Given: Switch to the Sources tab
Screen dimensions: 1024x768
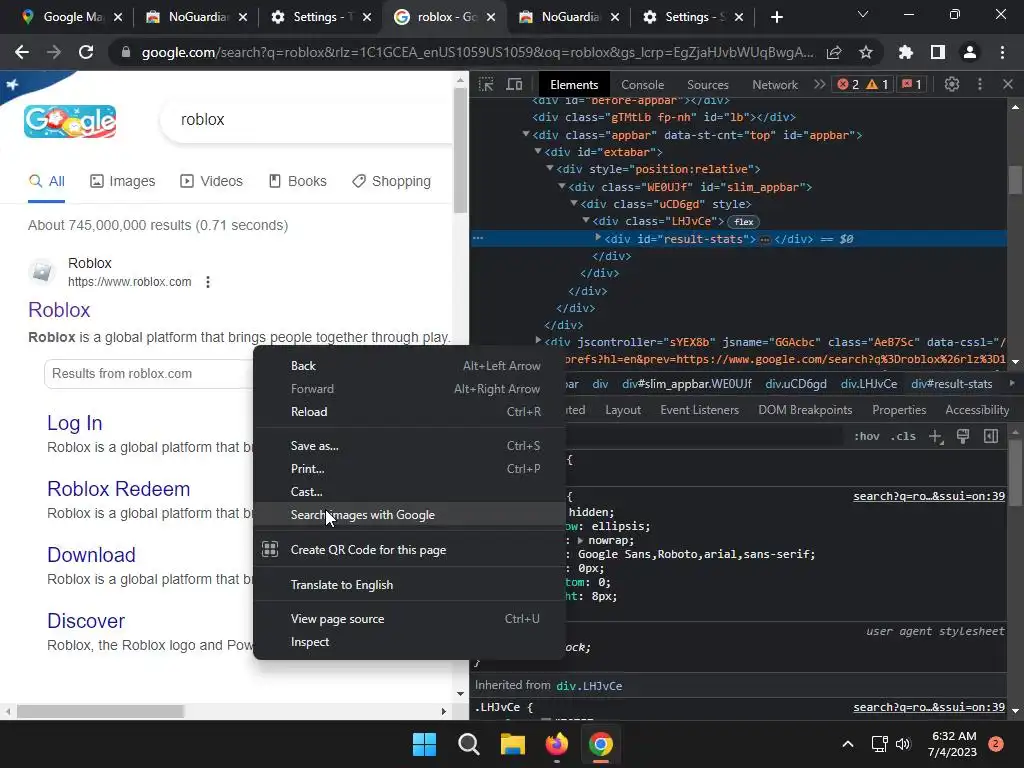Looking at the screenshot, I should click(x=707, y=85).
